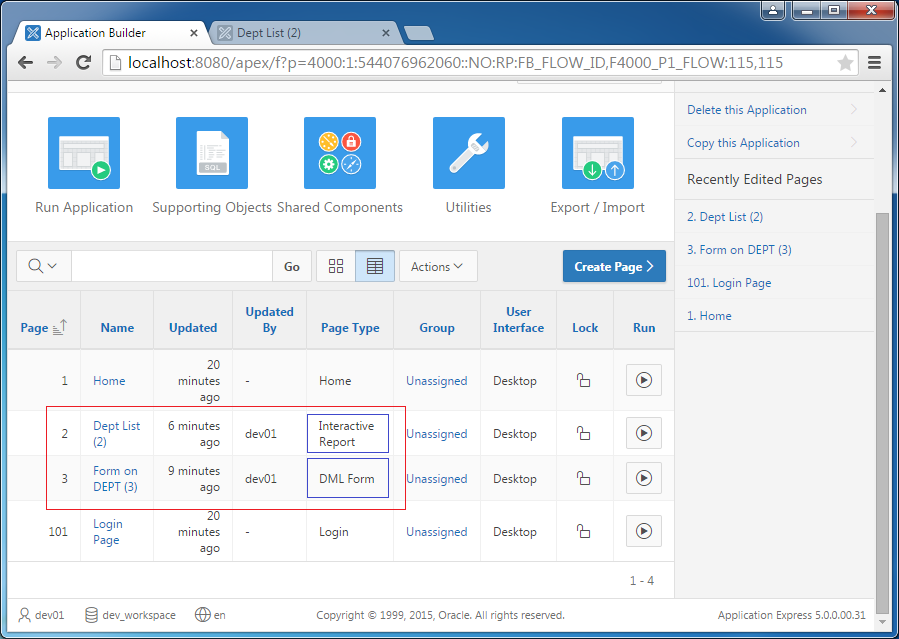
Task: Switch to report table view
Action: (x=375, y=266)
